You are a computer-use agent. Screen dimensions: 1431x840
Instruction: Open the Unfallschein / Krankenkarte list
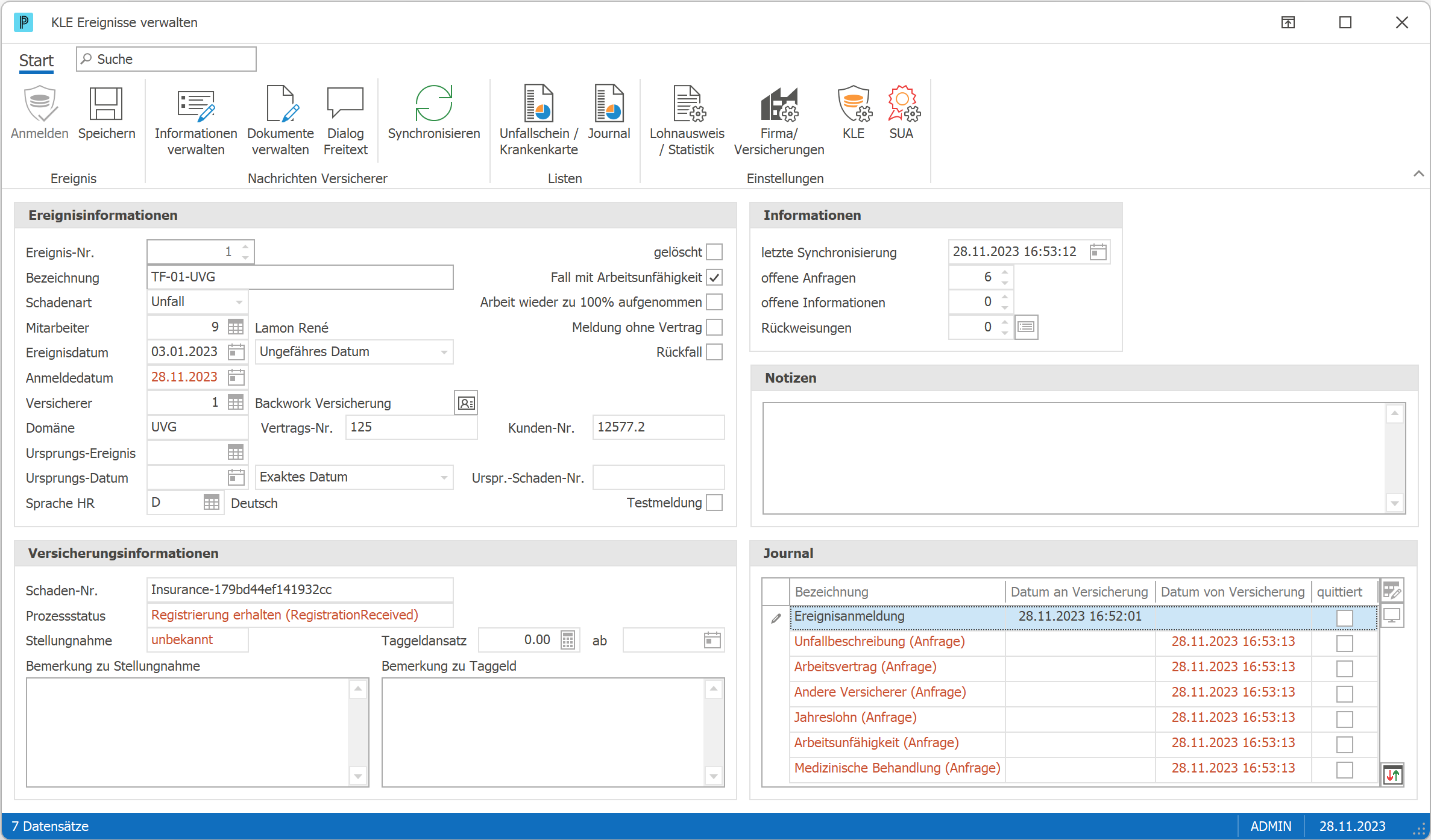[x=538, y=119]
